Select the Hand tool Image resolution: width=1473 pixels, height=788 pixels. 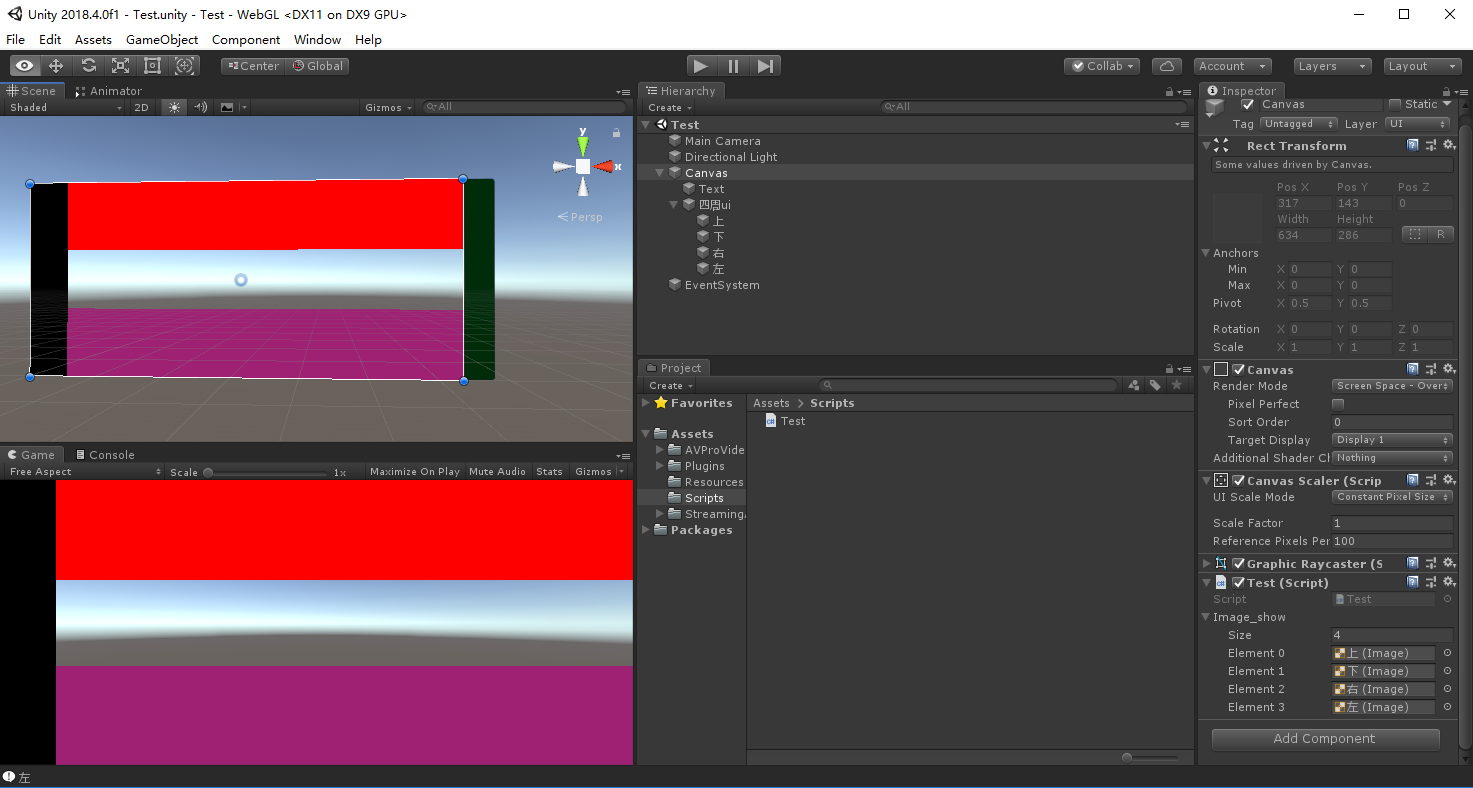pyautogui.click(x=25, y=65)
